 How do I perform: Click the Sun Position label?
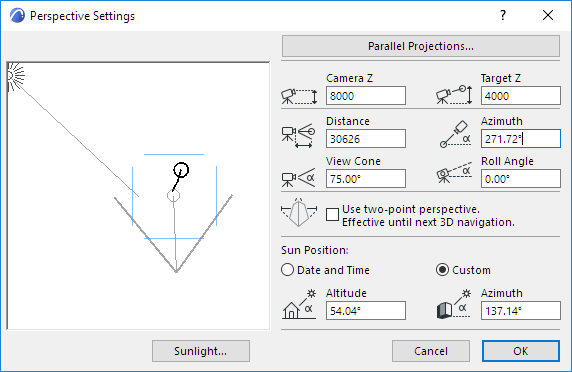[315, 250]
